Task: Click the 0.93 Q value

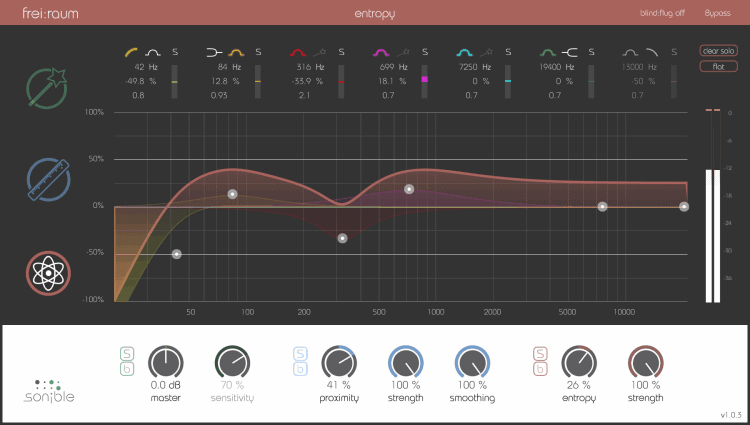Action: coord(219,95)
